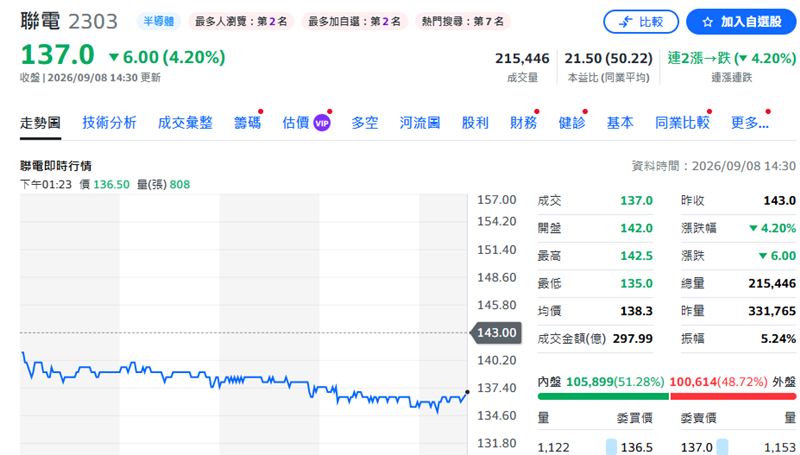Switch to 多空 tab
The image size is (800, 455).
click(x=365, y=123)
